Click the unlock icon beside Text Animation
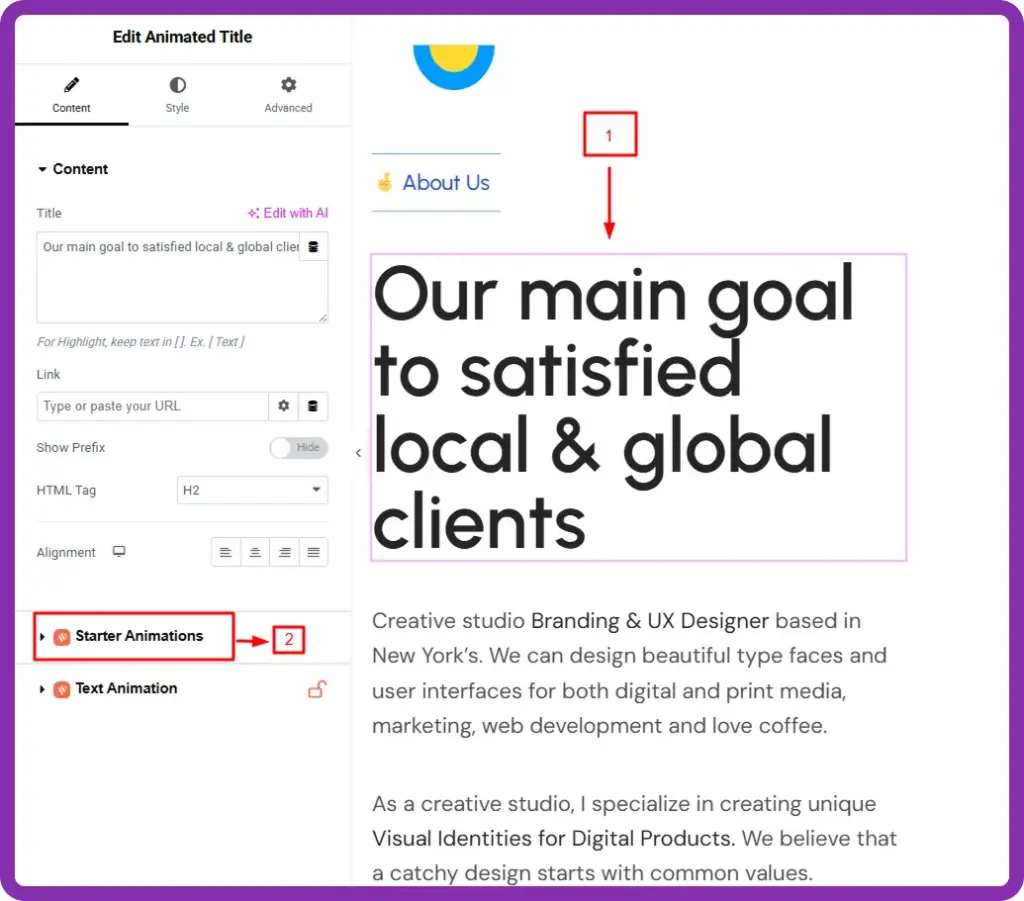 pos(317,689)
